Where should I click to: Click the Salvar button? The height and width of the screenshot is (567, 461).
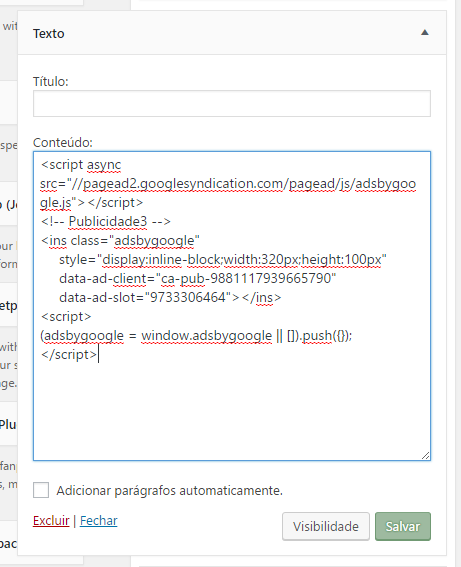403,526
